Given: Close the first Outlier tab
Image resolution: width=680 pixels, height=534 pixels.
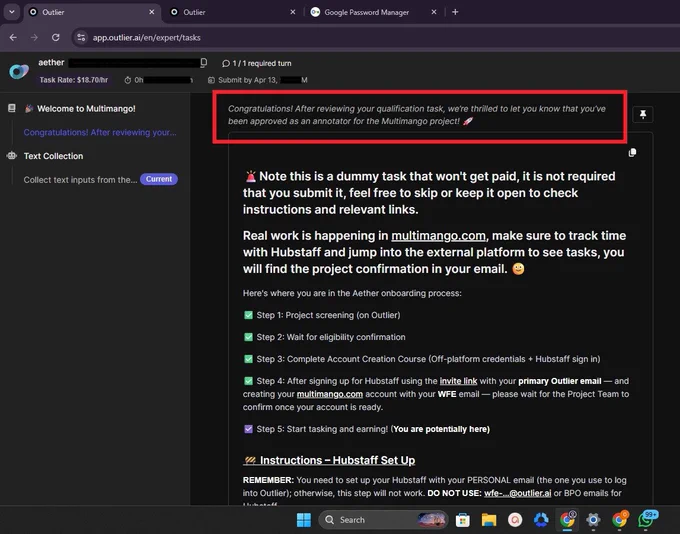Looking at the screenshot, I should [x=151, y=12].
